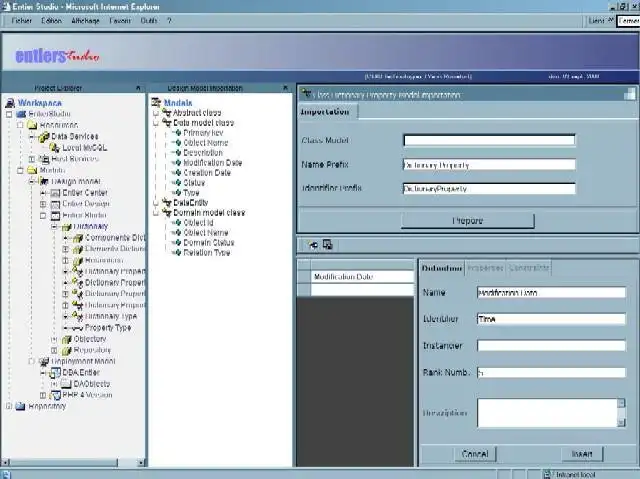Close the Project Explorer panel

pos(138,88)
